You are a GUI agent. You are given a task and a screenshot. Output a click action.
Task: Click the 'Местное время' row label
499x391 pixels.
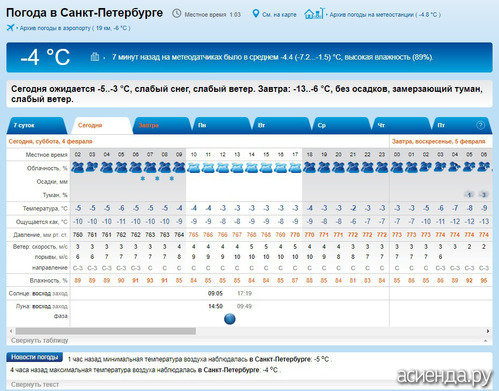click(x=47, y=155)
